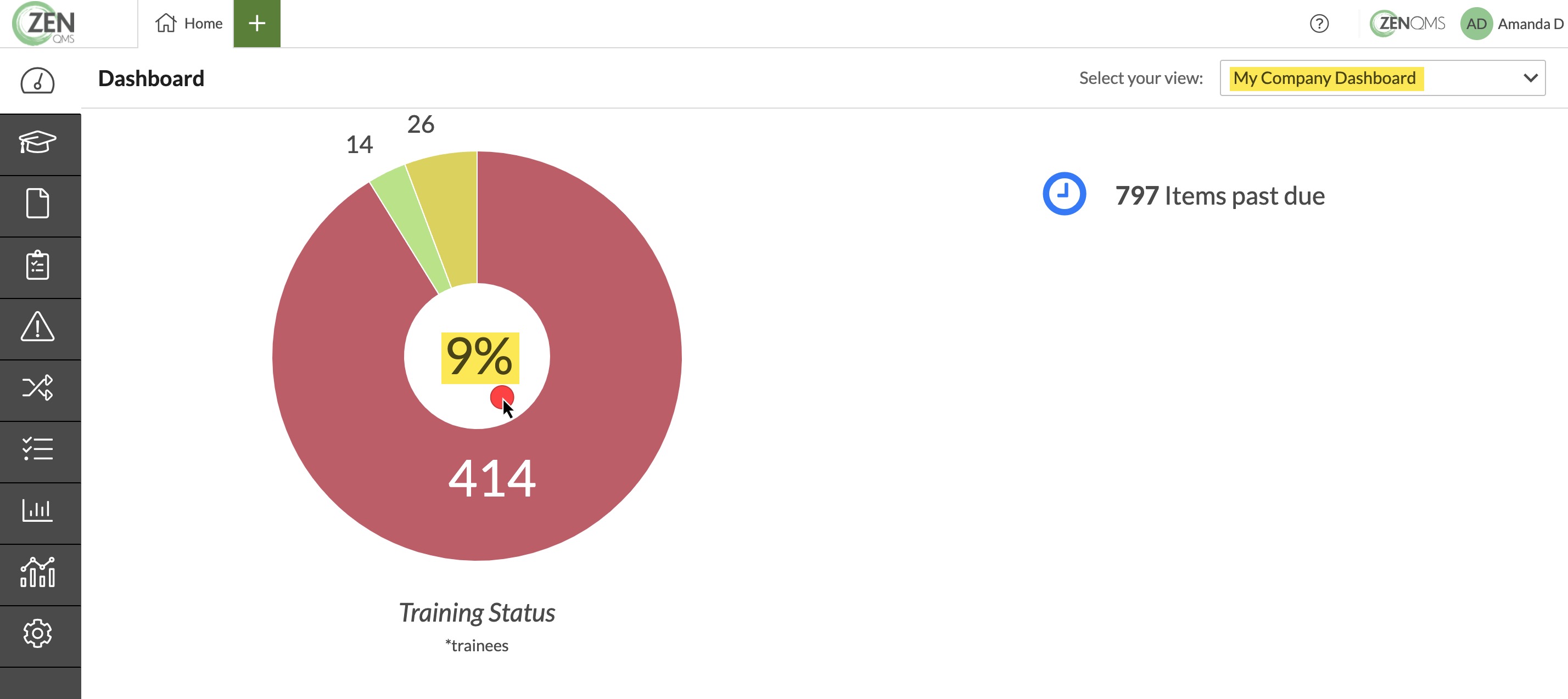Click the help question mark icon
Image resolution: width=1568 pixels, height=699 pixels.
pos(1319,24)
